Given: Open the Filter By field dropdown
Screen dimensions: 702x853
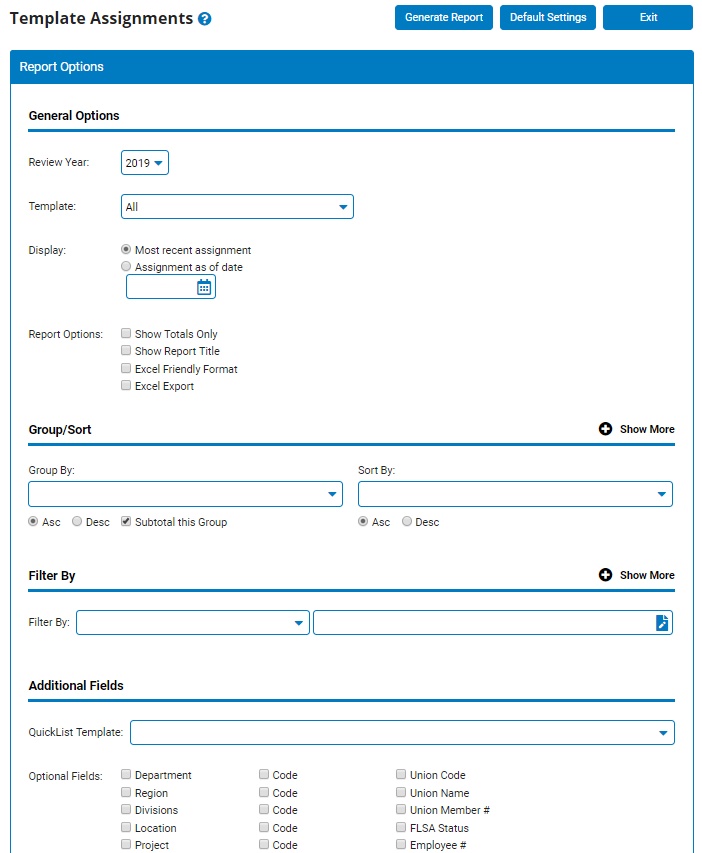Looking at the screenshot, I should click(x=193, y=622).
